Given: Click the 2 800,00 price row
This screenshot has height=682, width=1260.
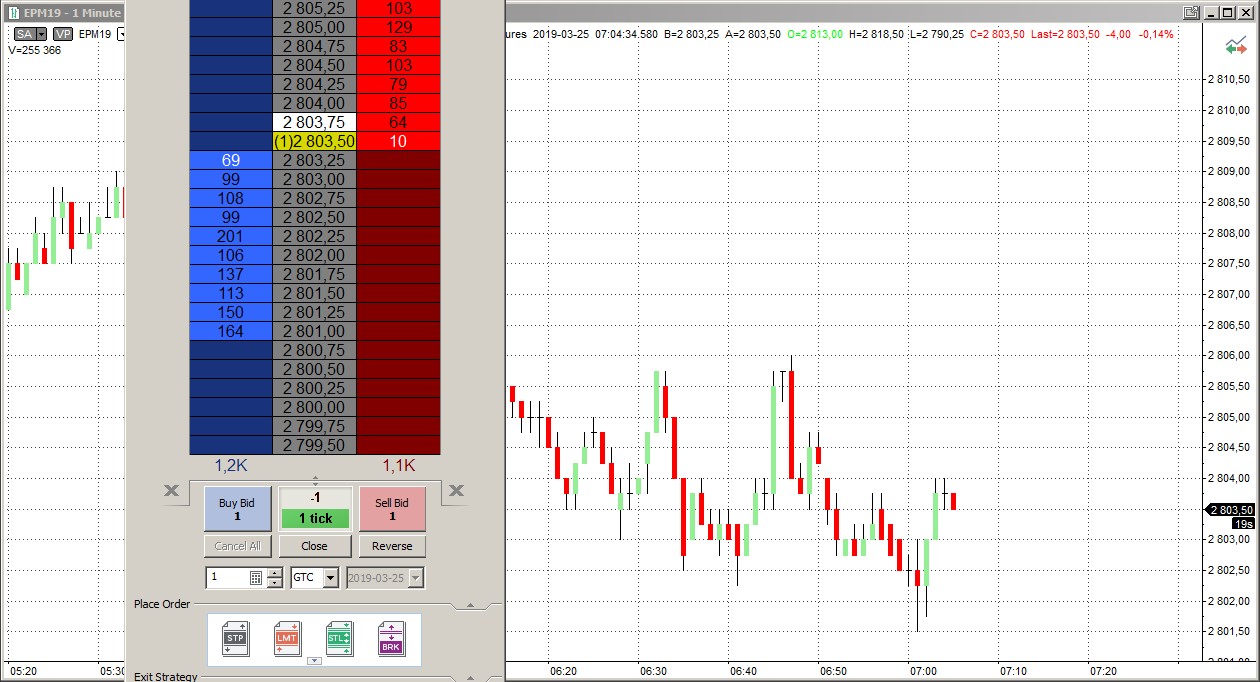Looking at the screenshot, I should pos(314,407).
